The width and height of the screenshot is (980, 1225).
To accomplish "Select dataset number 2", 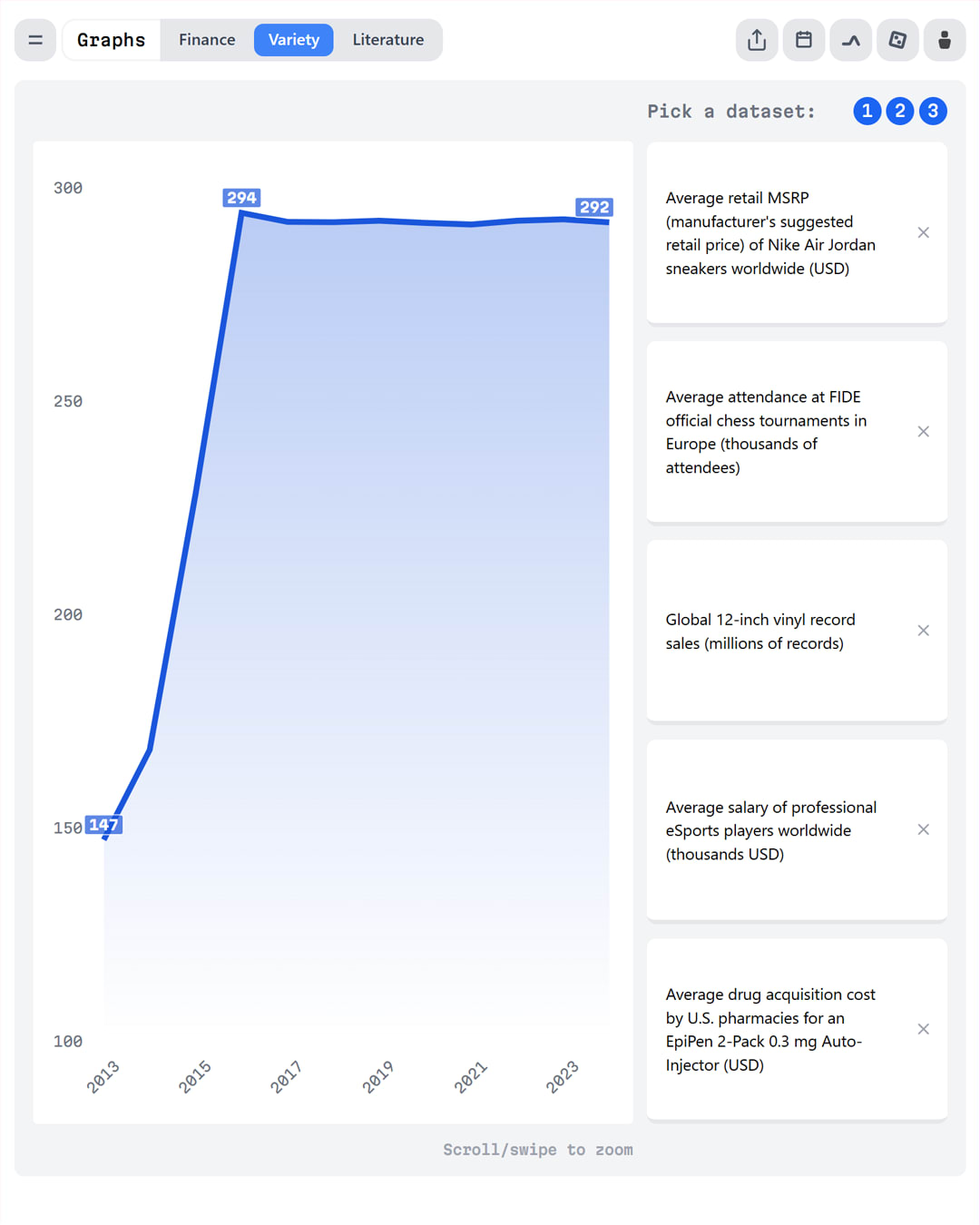I will click(x=899, y=111).
